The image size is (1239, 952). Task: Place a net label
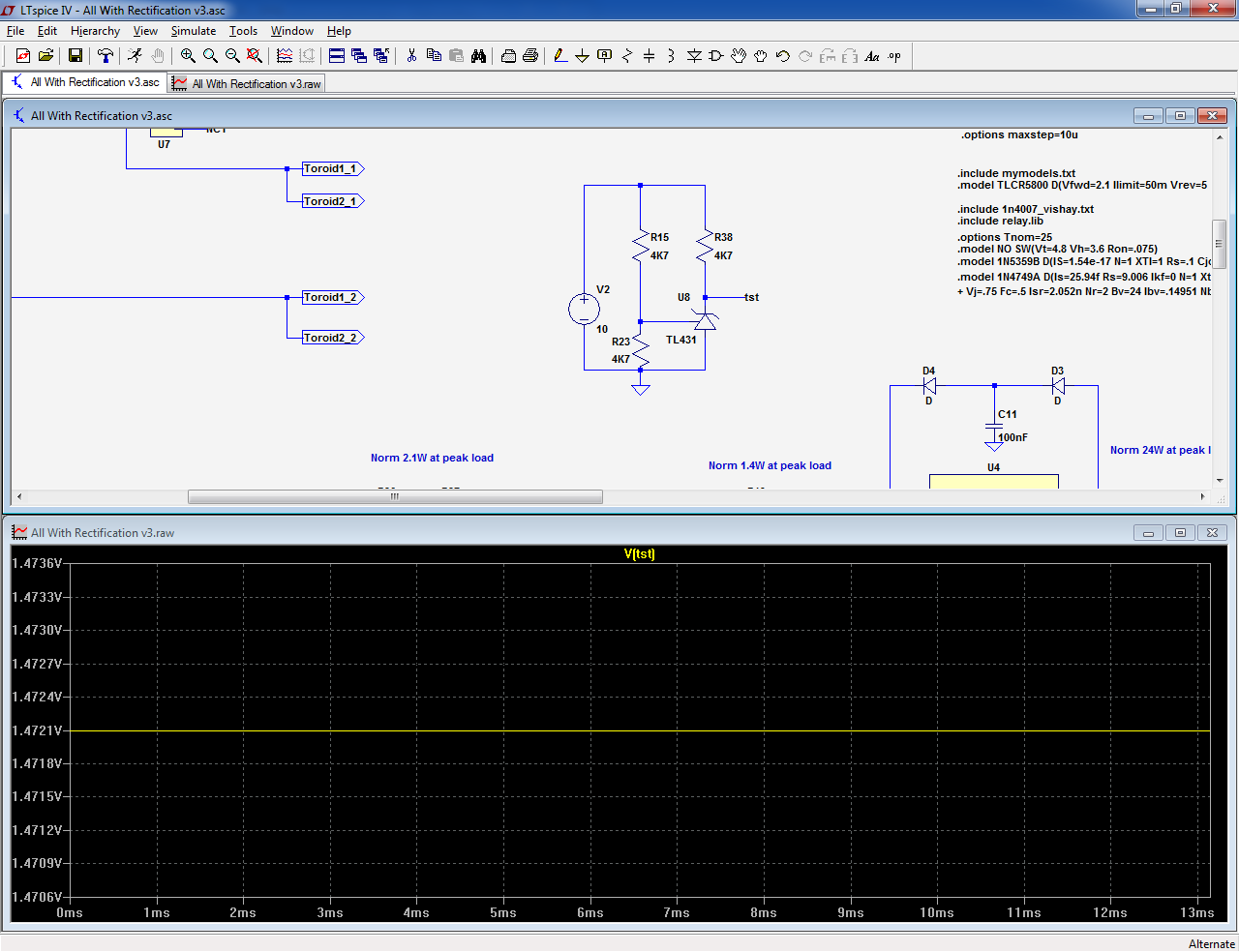[605, 56]
